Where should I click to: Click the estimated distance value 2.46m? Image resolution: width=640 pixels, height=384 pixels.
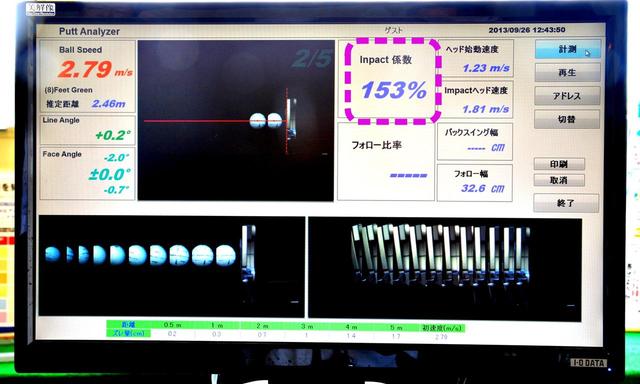pos(109,104)
